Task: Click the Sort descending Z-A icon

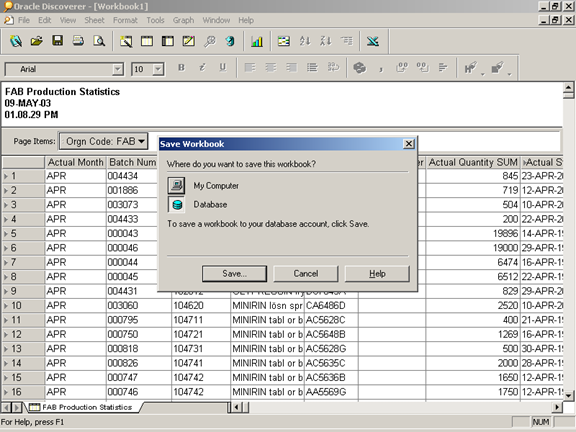Action: [x=326, y=41]
